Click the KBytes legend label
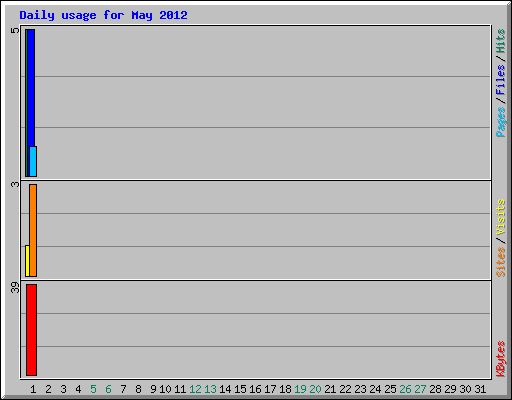The height and width of the screenshot is (400, 512). pos(500,359)
